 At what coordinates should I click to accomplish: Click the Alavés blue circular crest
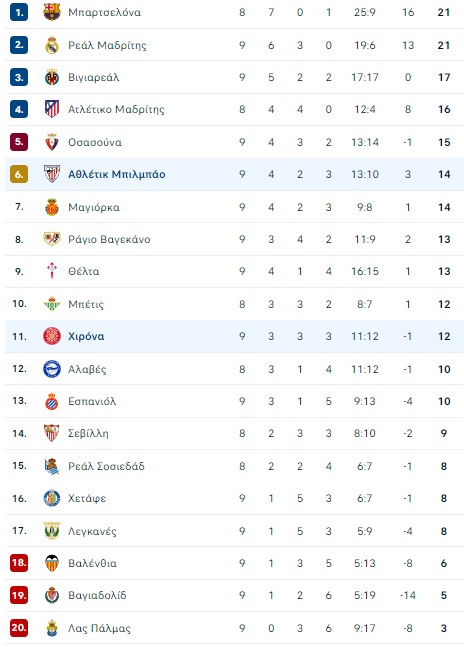point(52,369)
